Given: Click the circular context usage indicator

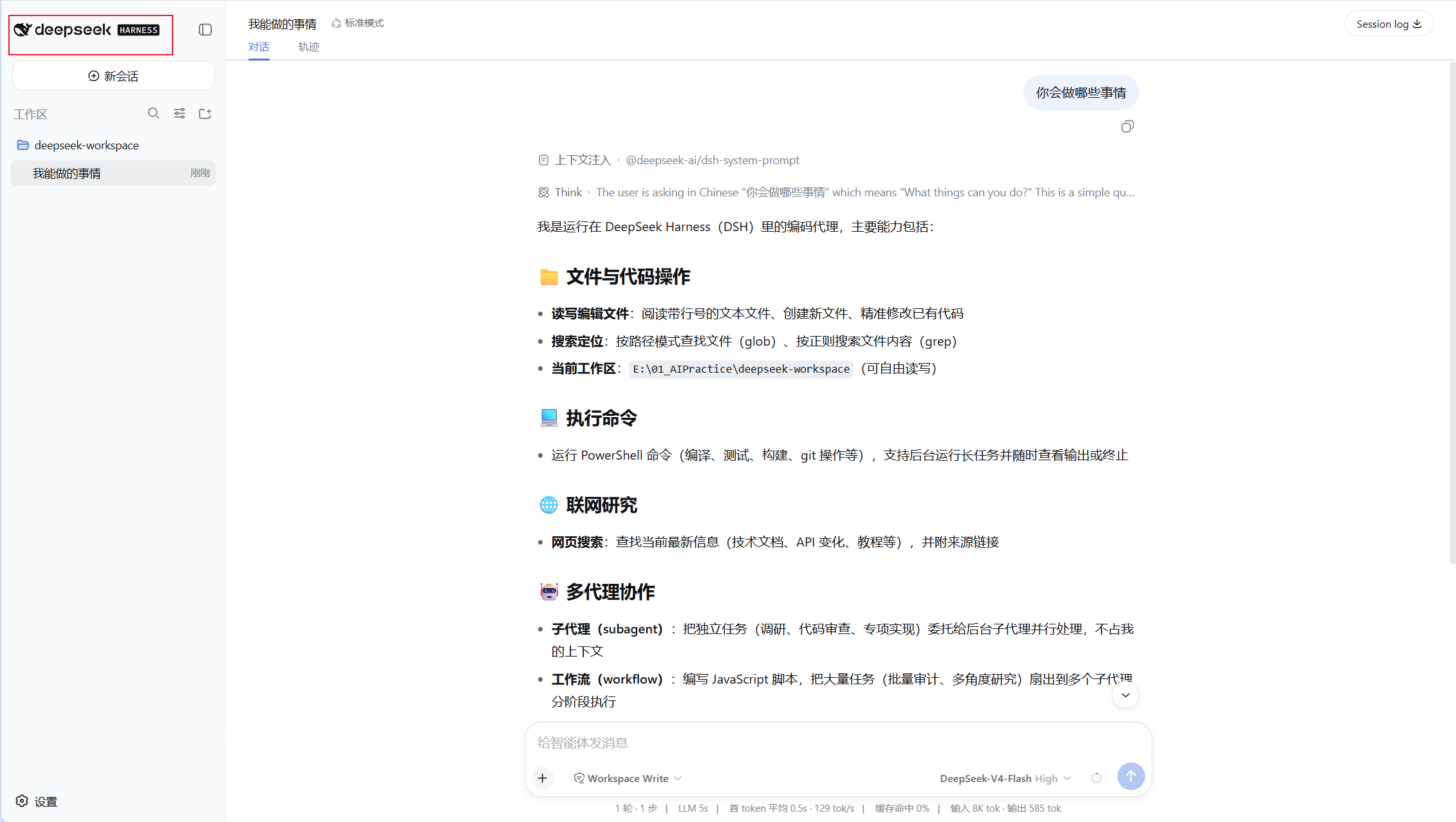Looking at the screenshot, I should point(1096,778).
